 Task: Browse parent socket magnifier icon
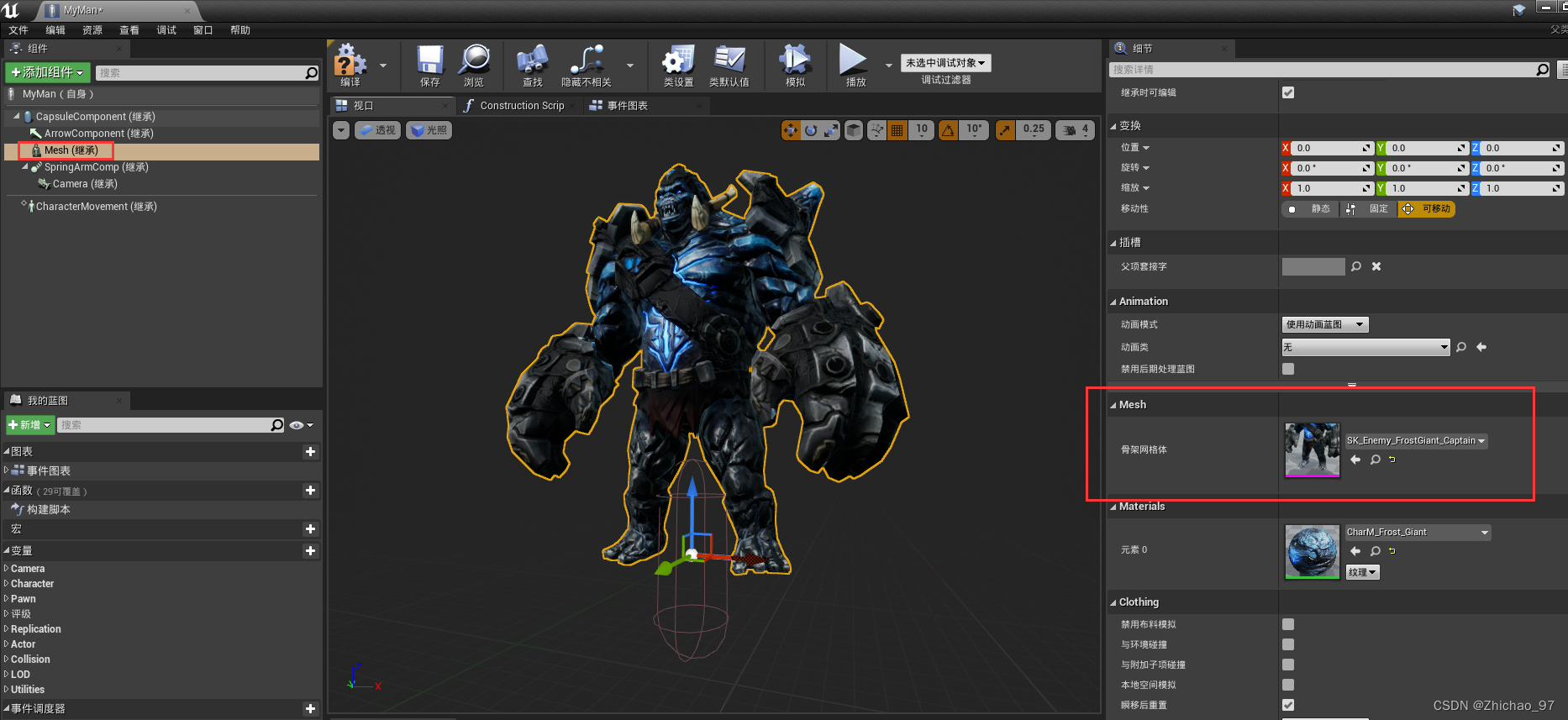(1356, 266)
